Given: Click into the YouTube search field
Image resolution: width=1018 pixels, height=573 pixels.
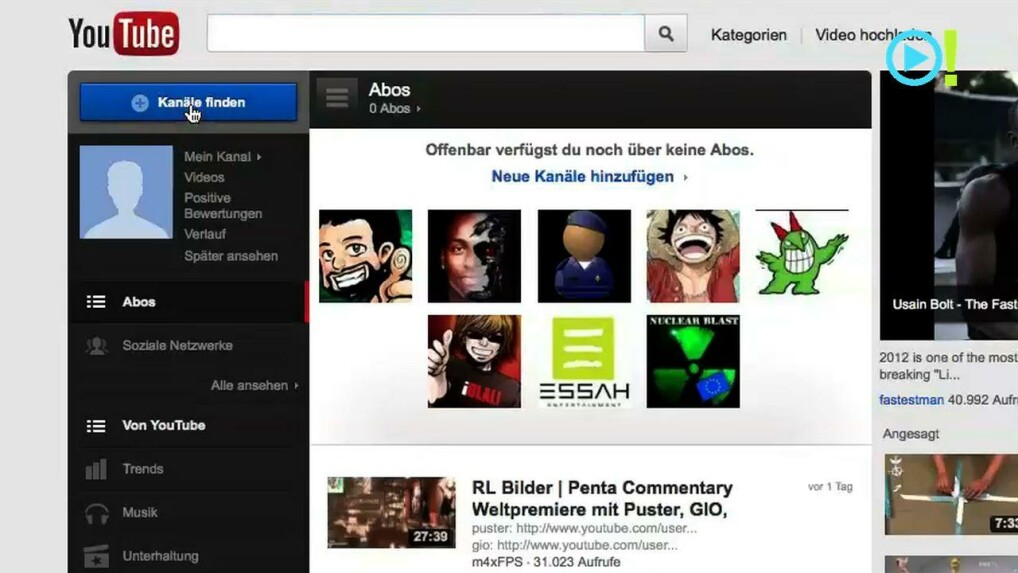Looking at the screenshot, I should [425, 34].
